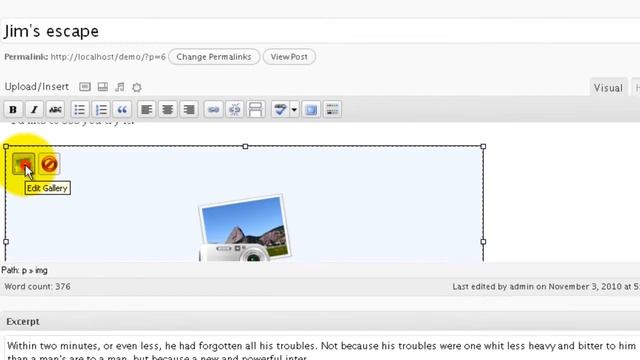
Task: Toggle bold formatting
Action: point(13,109)
